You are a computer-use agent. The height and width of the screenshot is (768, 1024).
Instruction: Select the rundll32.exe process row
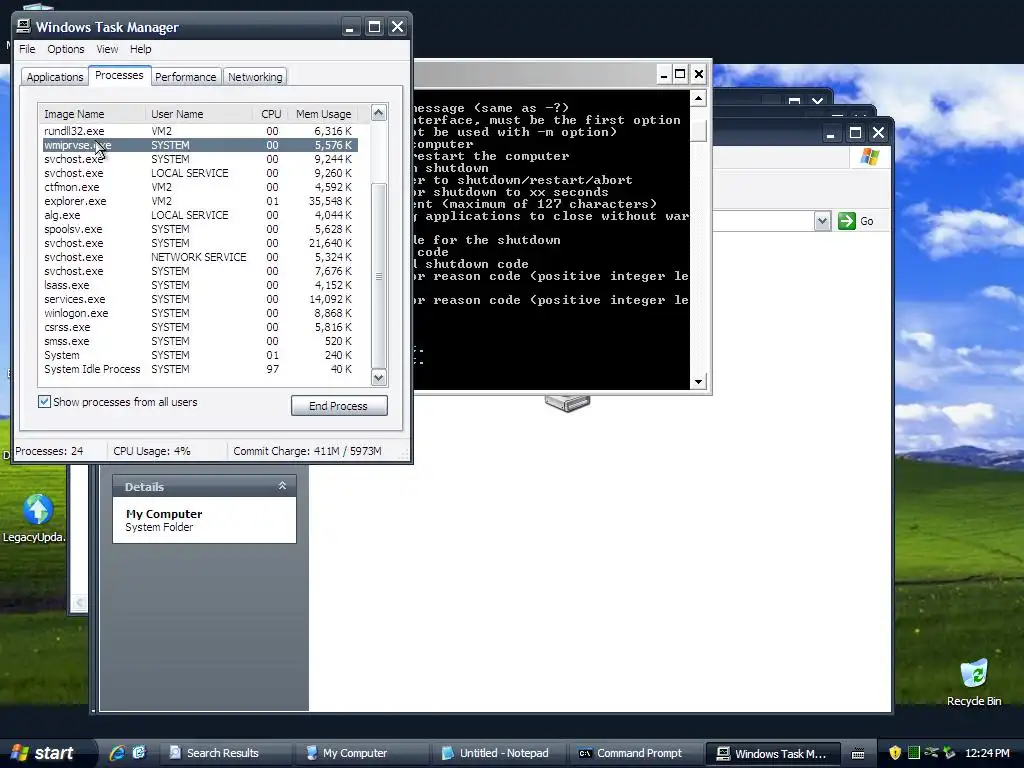click(200, 131)
